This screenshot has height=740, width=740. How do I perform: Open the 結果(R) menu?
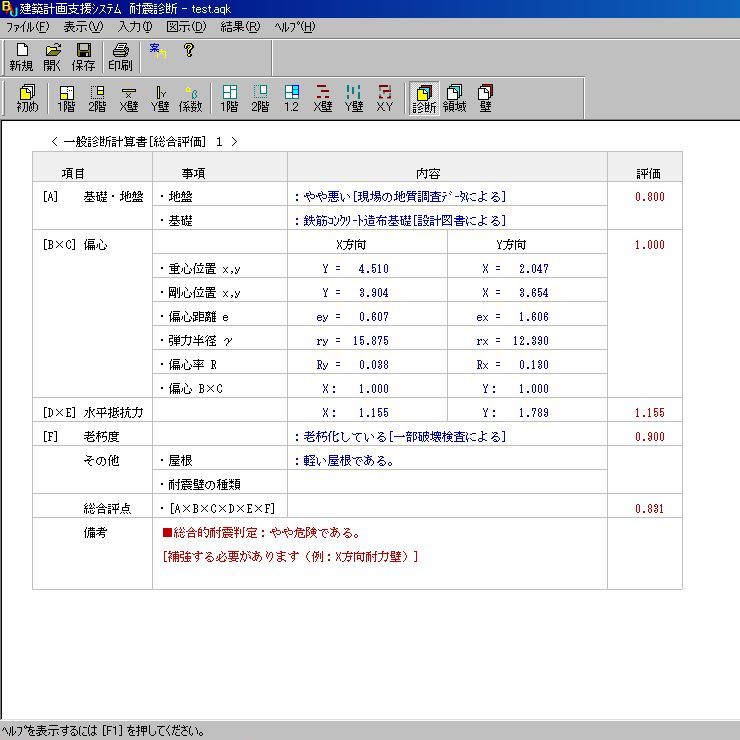pyautogui.click(x=240, y=27)
